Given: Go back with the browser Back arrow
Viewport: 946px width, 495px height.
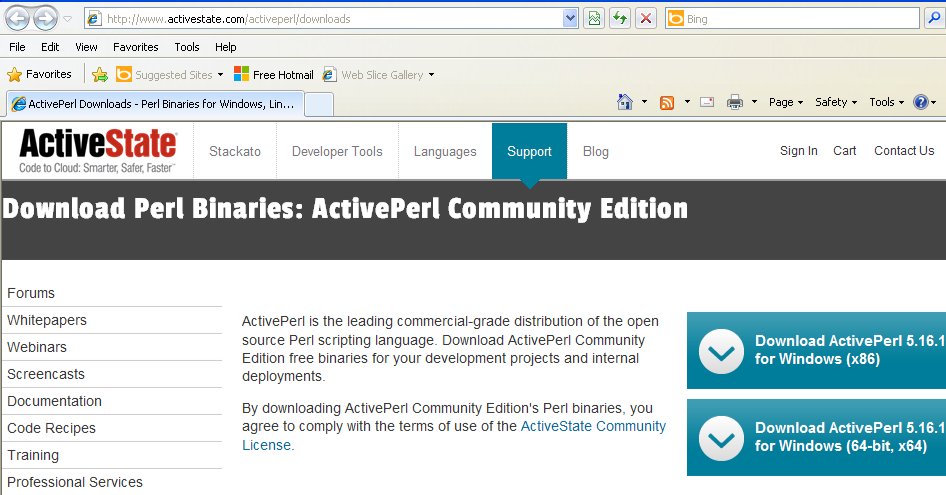Looking at the screenshot, I should 17,19.
